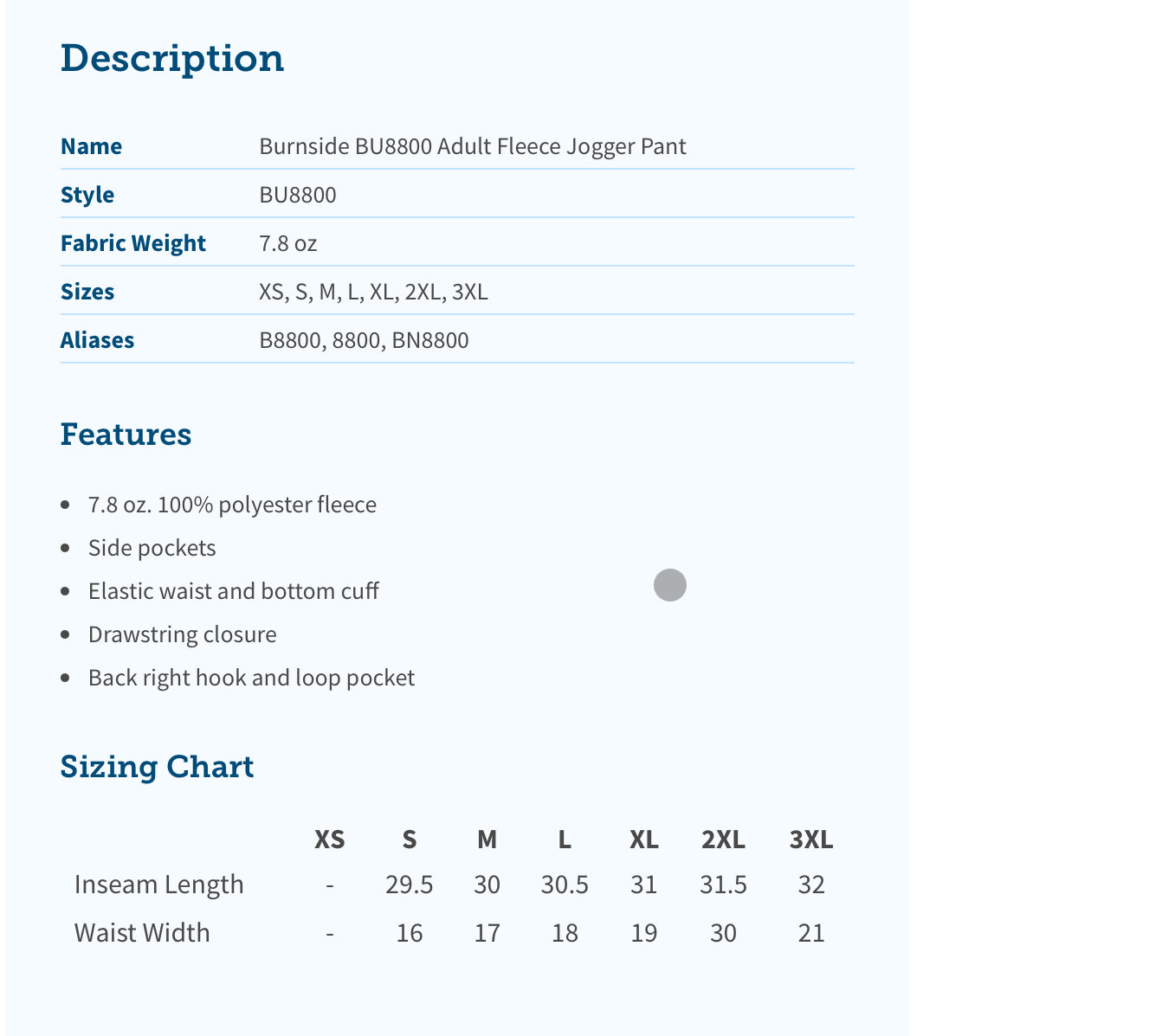The image size is (1175, 1036).
Task: Click the Sizes list XS through 3XL
Action: point(373,292)
